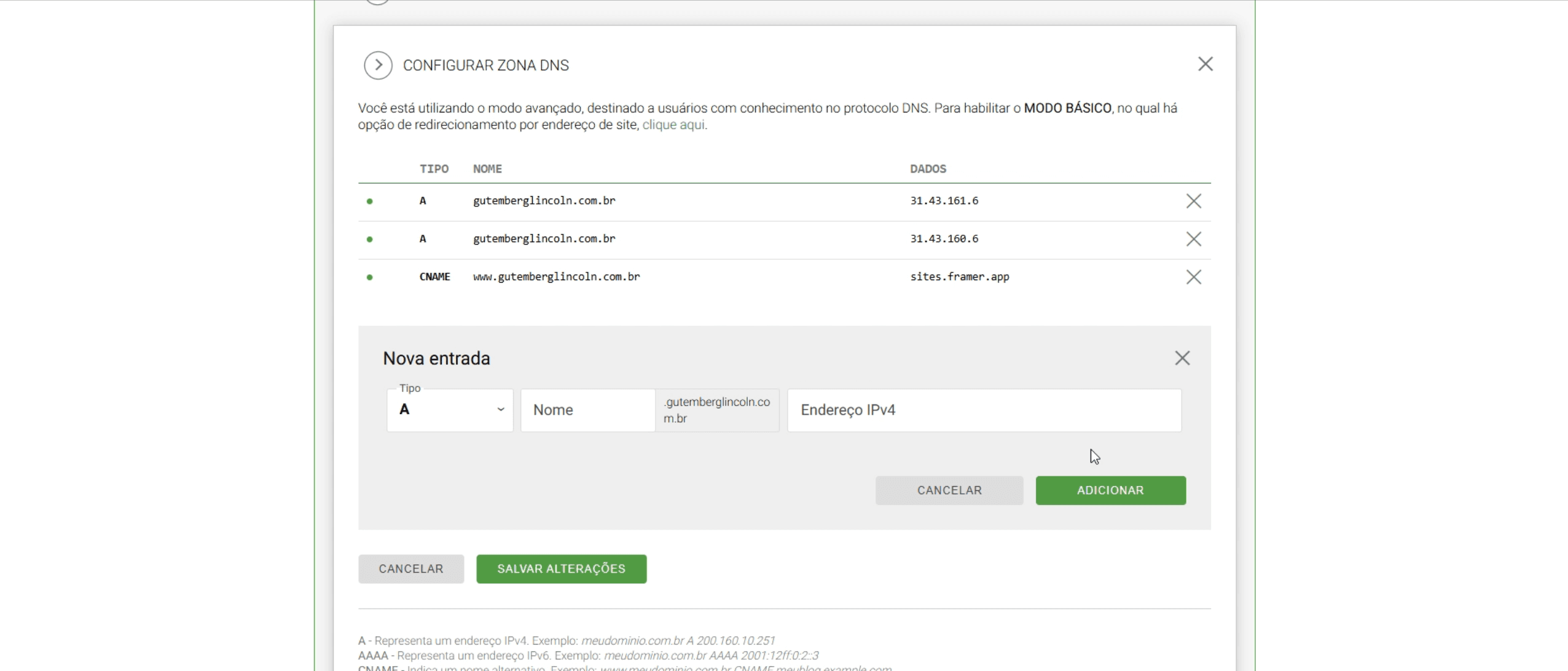The width and height of the screenshot is (1568, 671).
Task: Click the green status dot of first A record
Action: (369, 202)
